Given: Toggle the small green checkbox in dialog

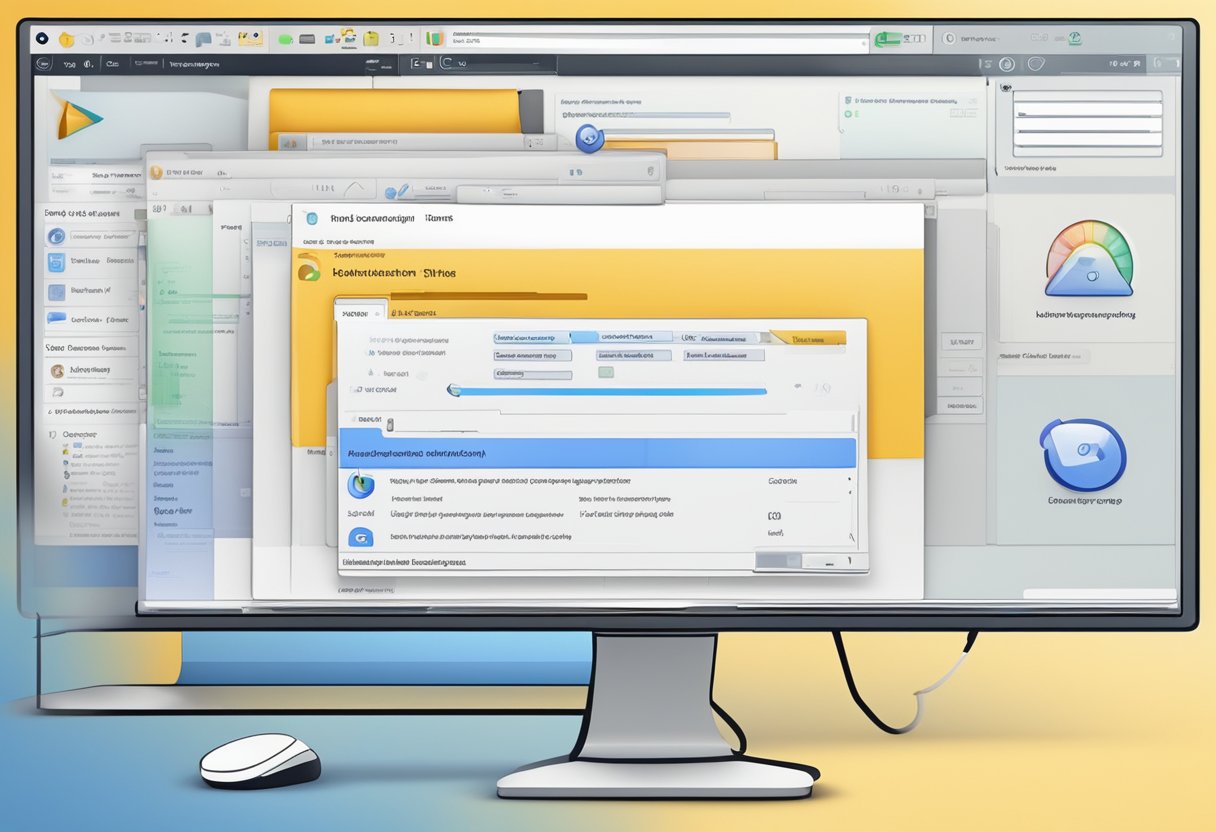Looking at the screenshot, I should coord(605,372).
